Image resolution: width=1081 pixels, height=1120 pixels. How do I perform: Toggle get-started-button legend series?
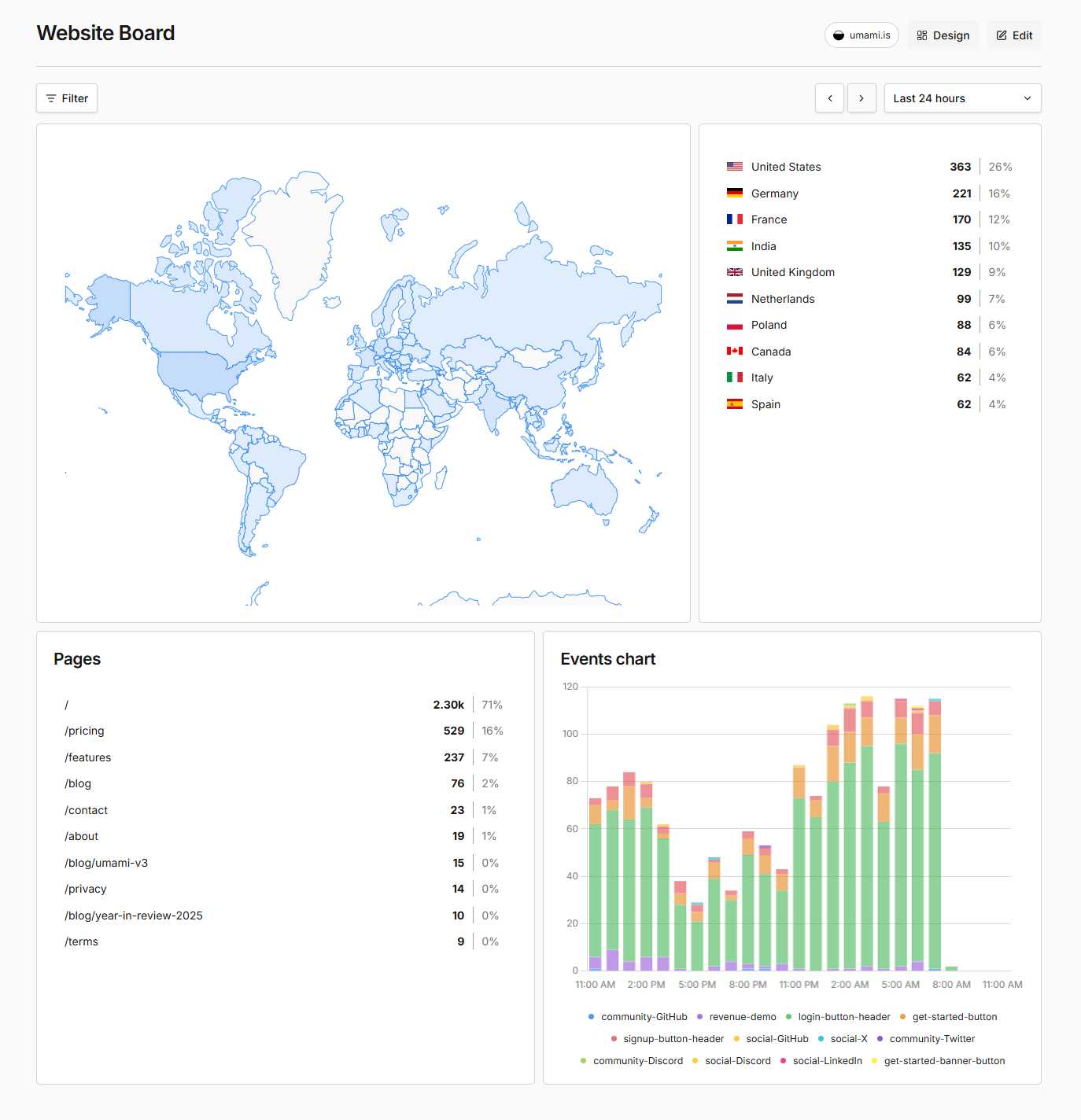click(954, 1017)
